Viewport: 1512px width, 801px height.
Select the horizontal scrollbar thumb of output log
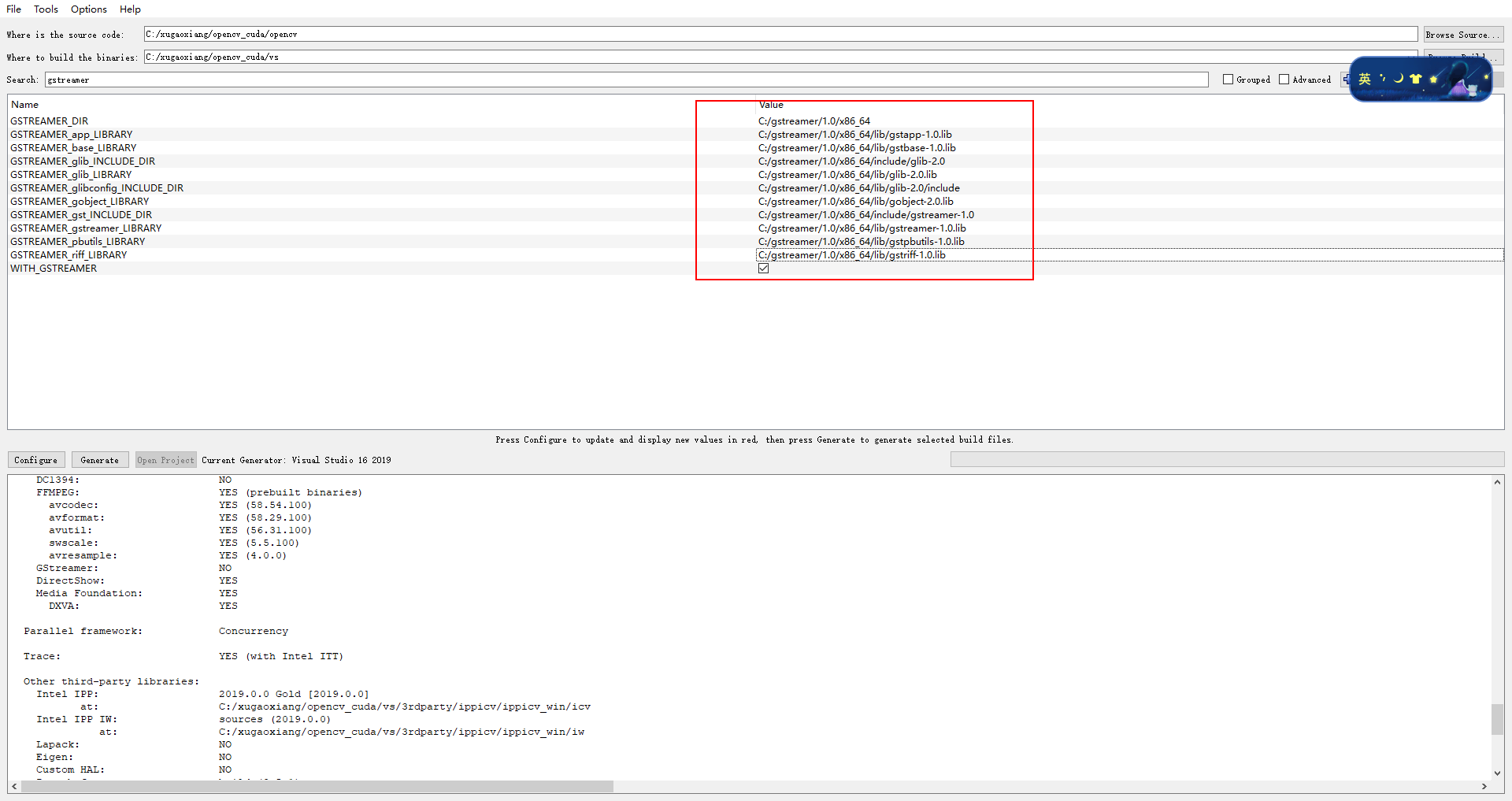coord(317,786)
